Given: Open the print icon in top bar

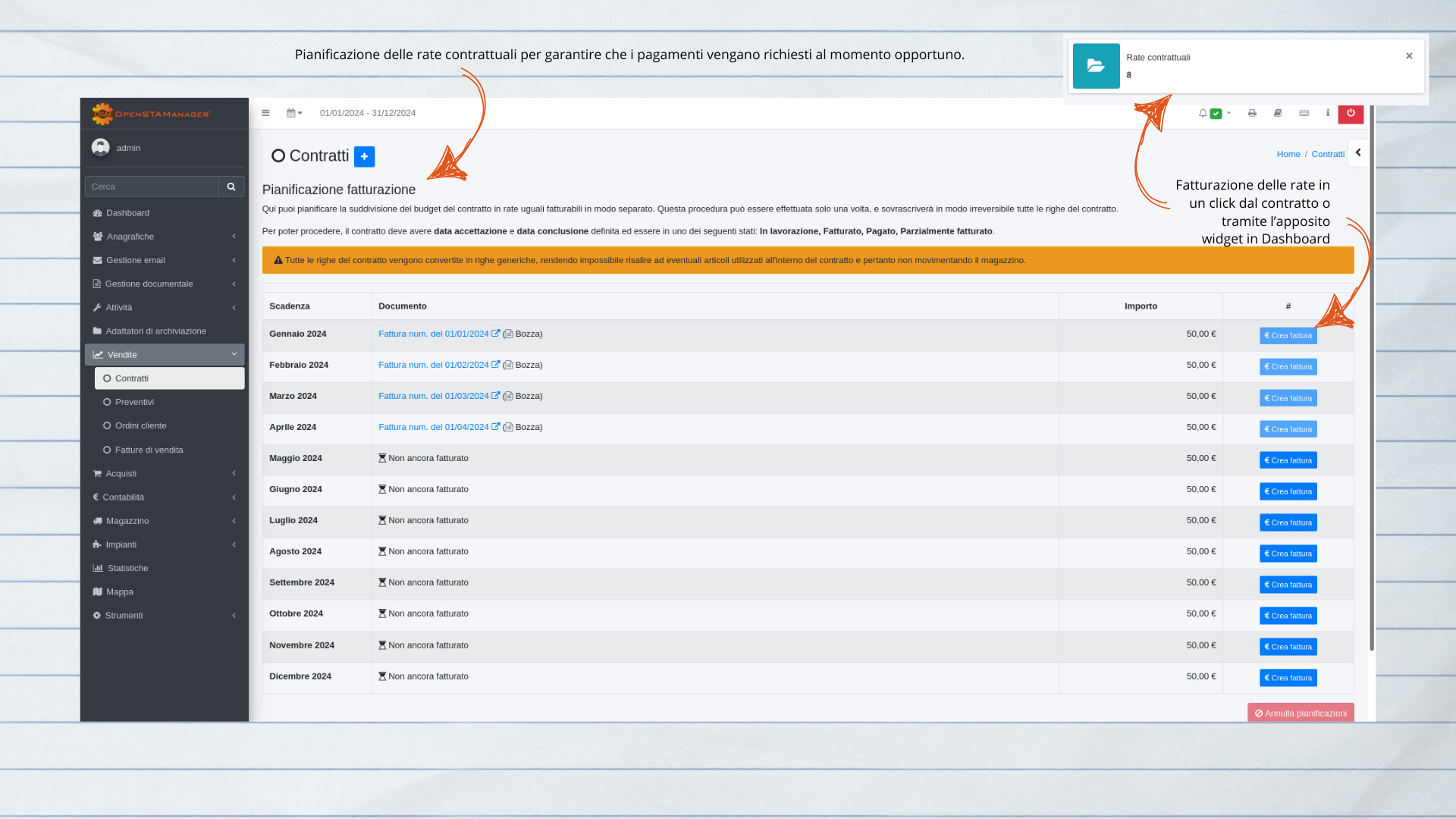Looking at the screenshot, I should coord(1252,113).
